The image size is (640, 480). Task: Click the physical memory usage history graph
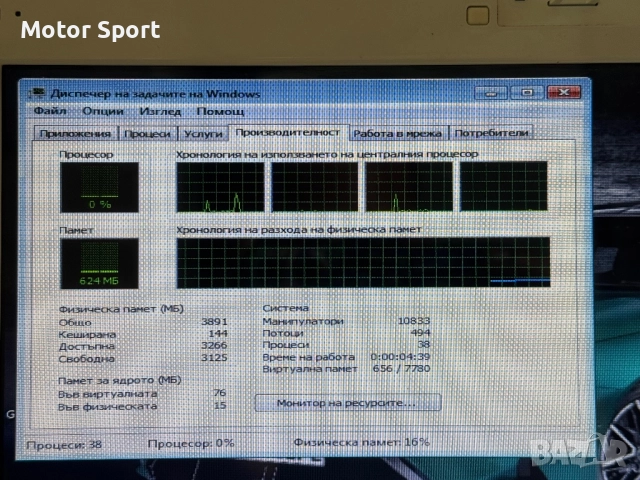363,262
